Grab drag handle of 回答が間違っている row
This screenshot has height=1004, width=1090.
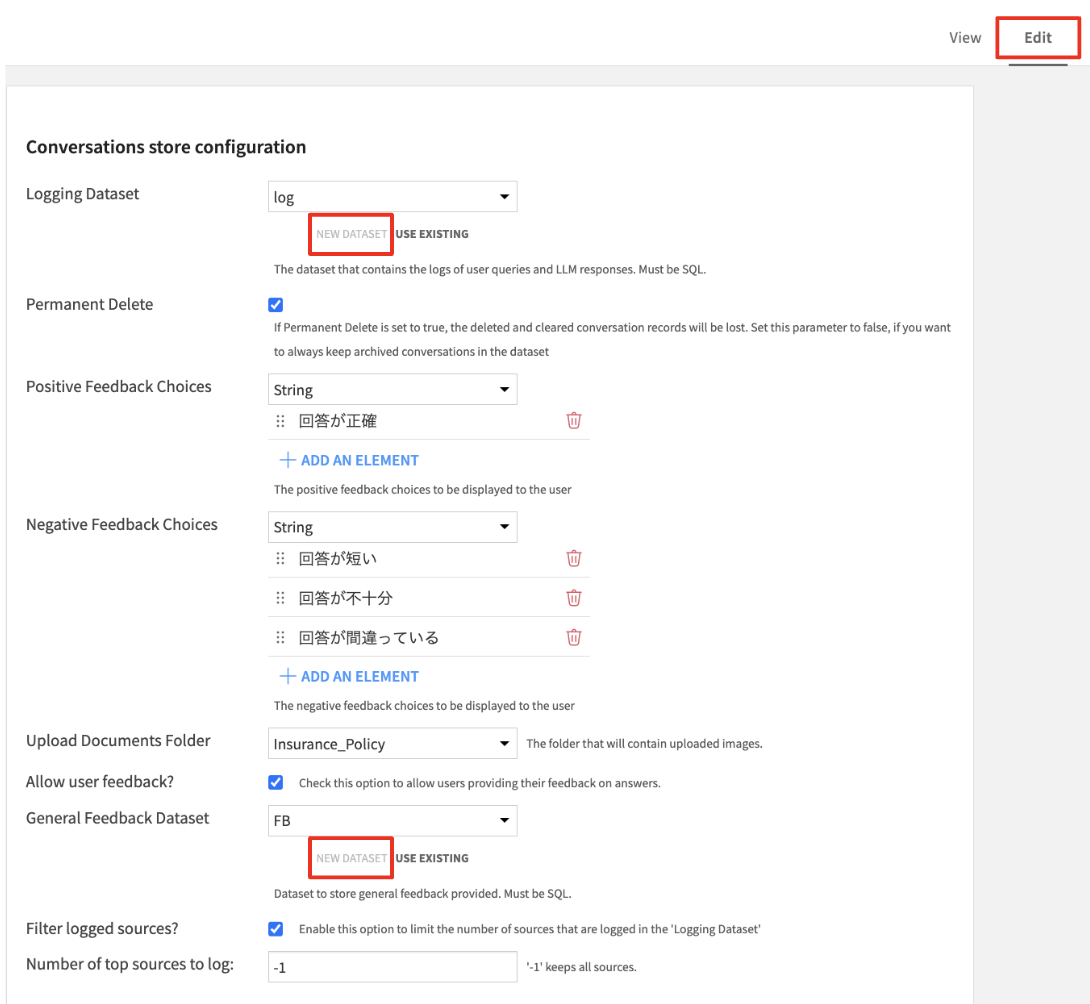(280, 638)
